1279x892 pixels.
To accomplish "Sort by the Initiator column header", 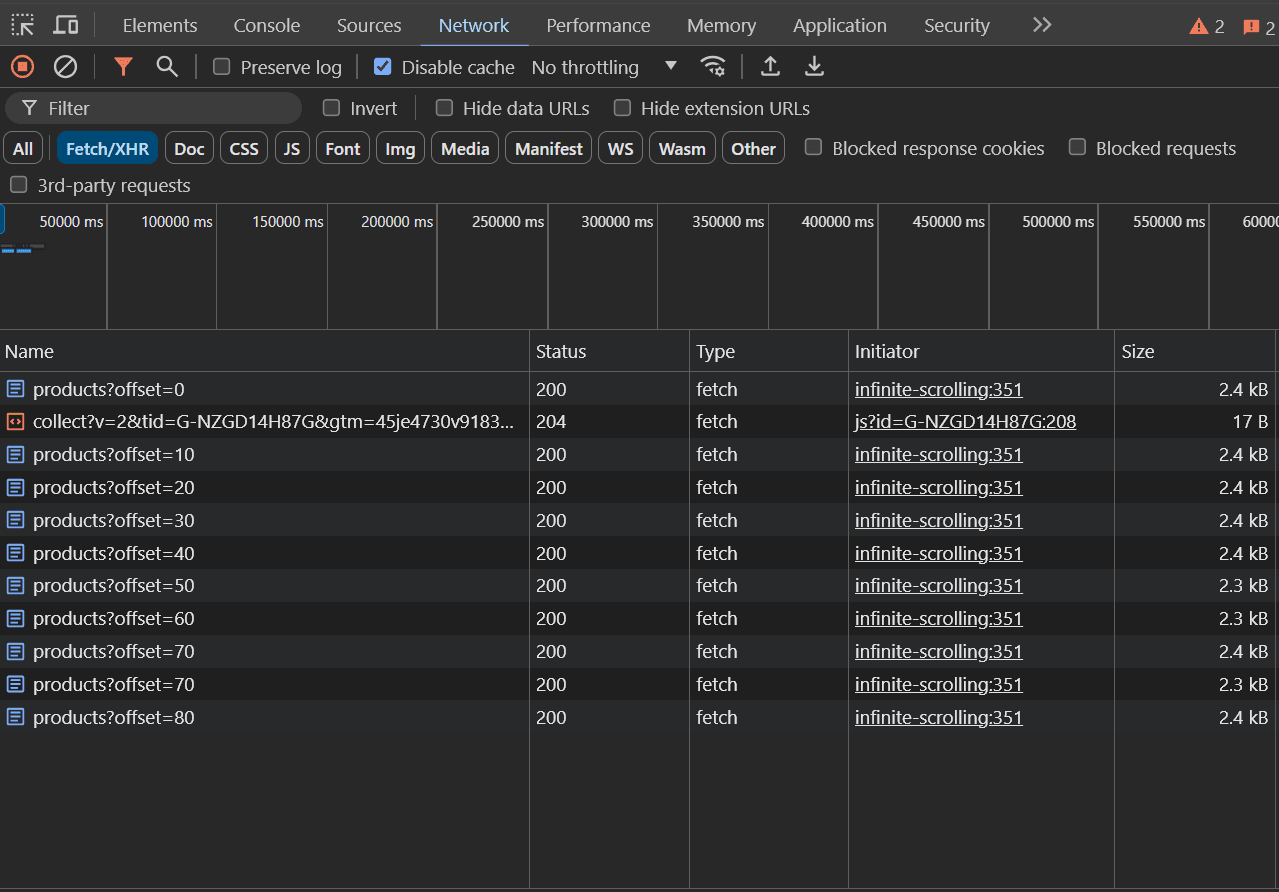I will [x=982, y=351].
